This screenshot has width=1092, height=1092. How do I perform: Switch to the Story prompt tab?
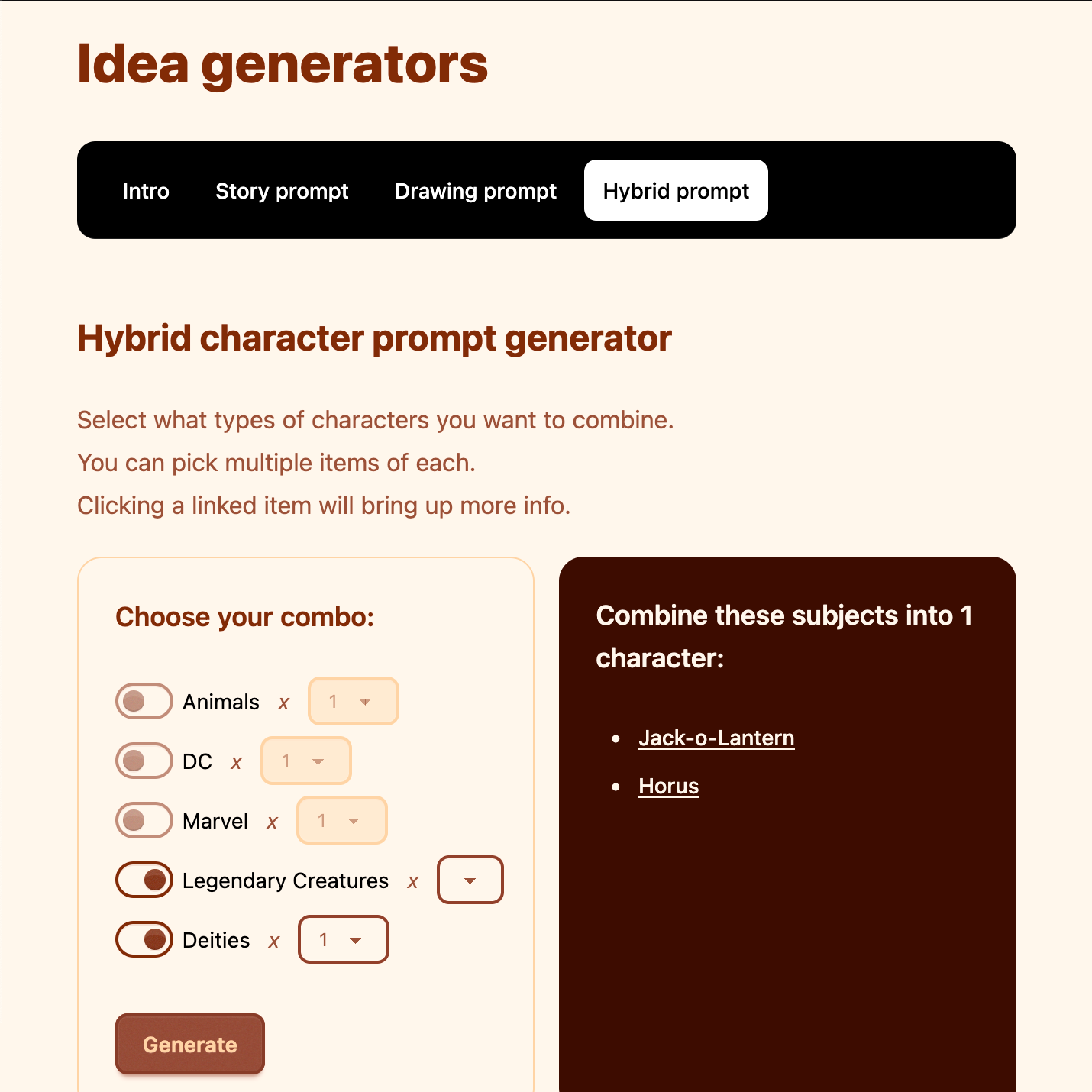(282, 191)
